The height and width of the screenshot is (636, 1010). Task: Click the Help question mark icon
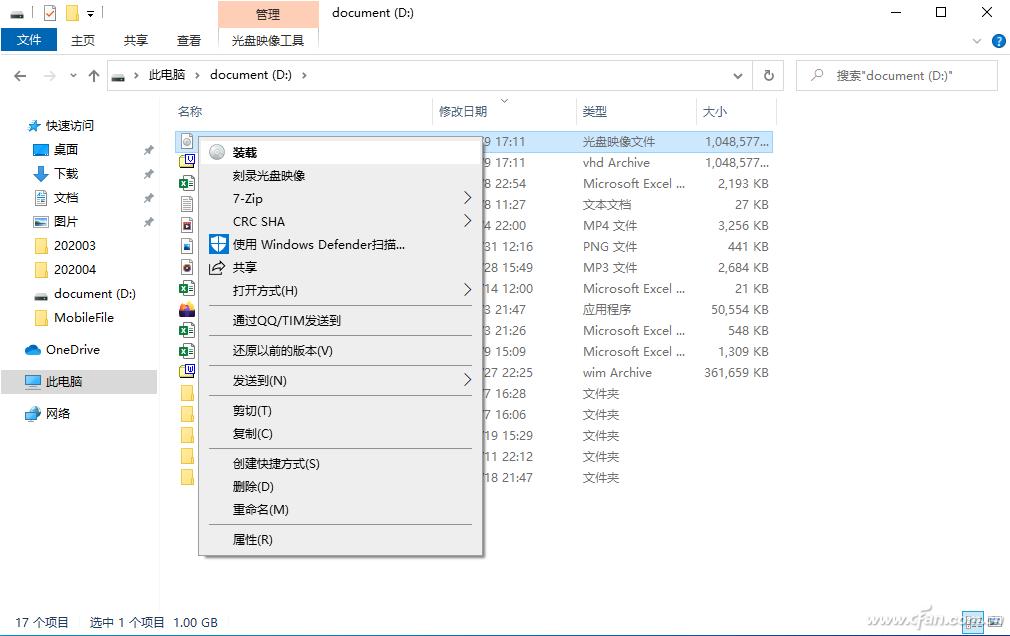(997, 41)
